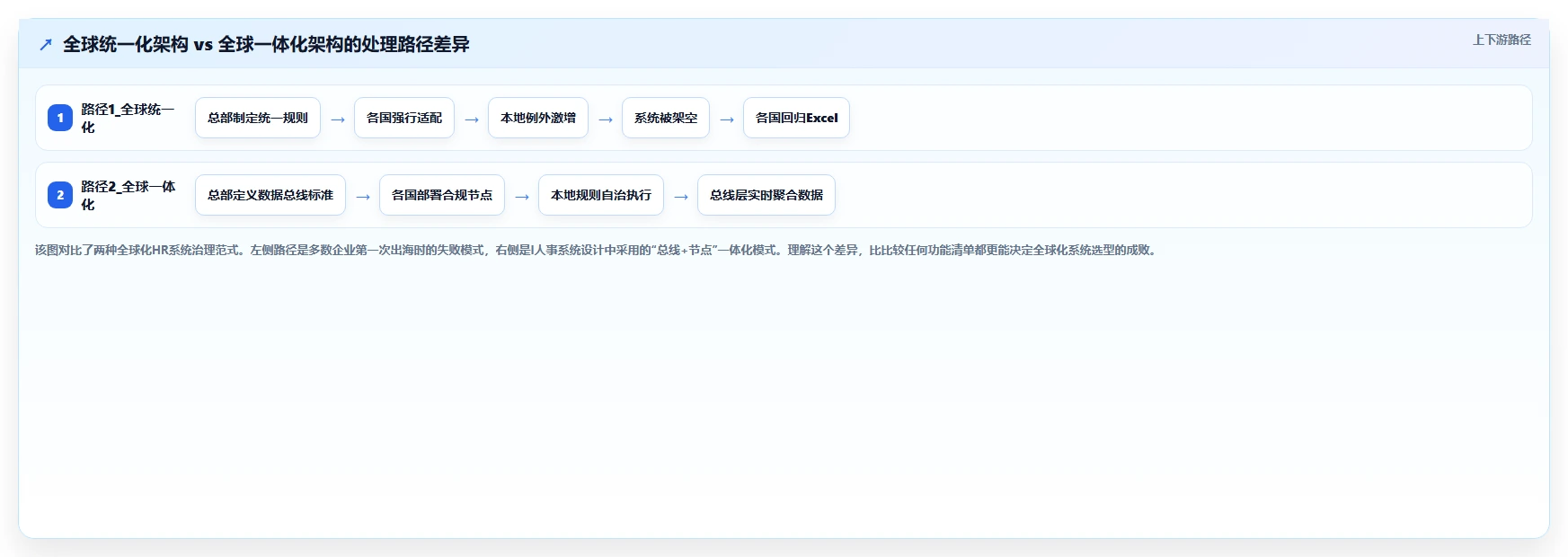
Task: Click the 路径1_全球统一化 label
Action: pyautogui.click(x=128, y=118)
